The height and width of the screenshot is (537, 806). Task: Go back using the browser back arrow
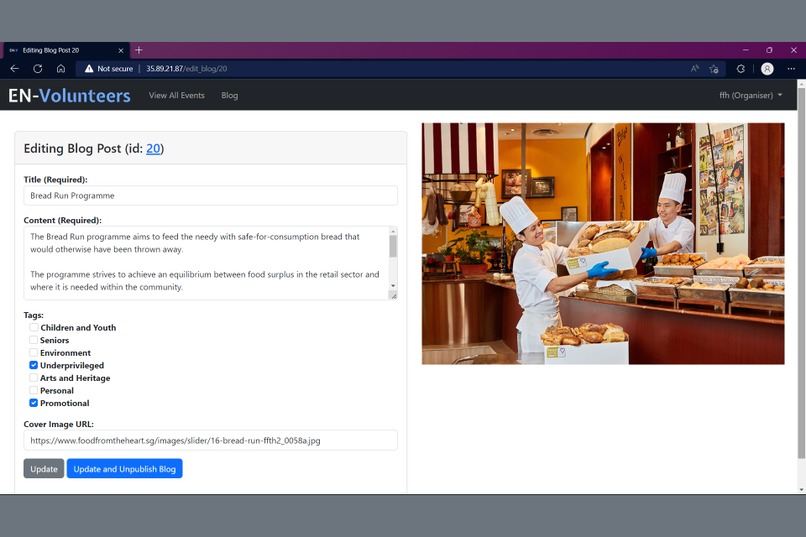14,68
